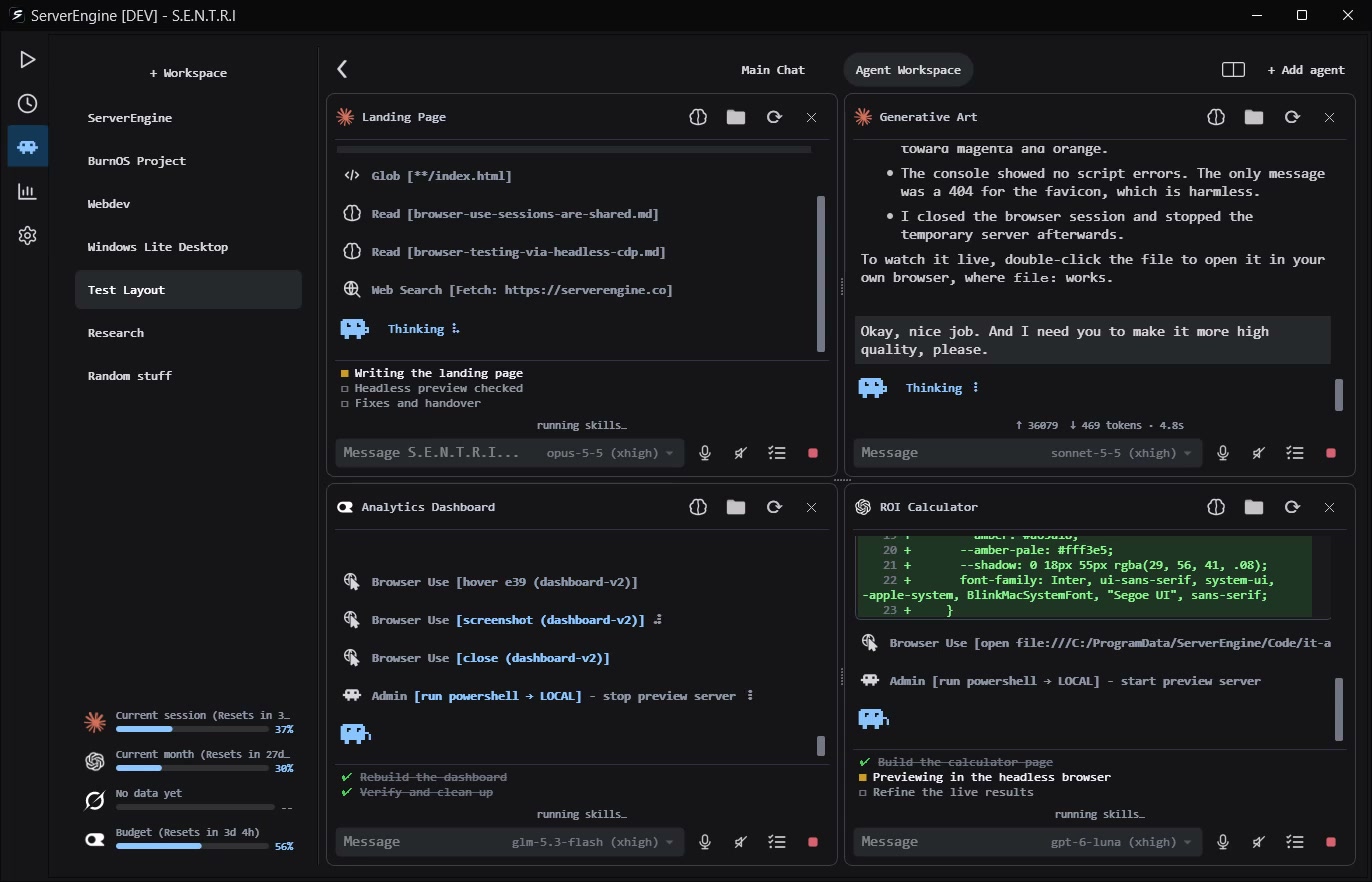Click the play icon in left sidebar
The width and height of the screenshot is (1372, 882).
coord(28,60)
